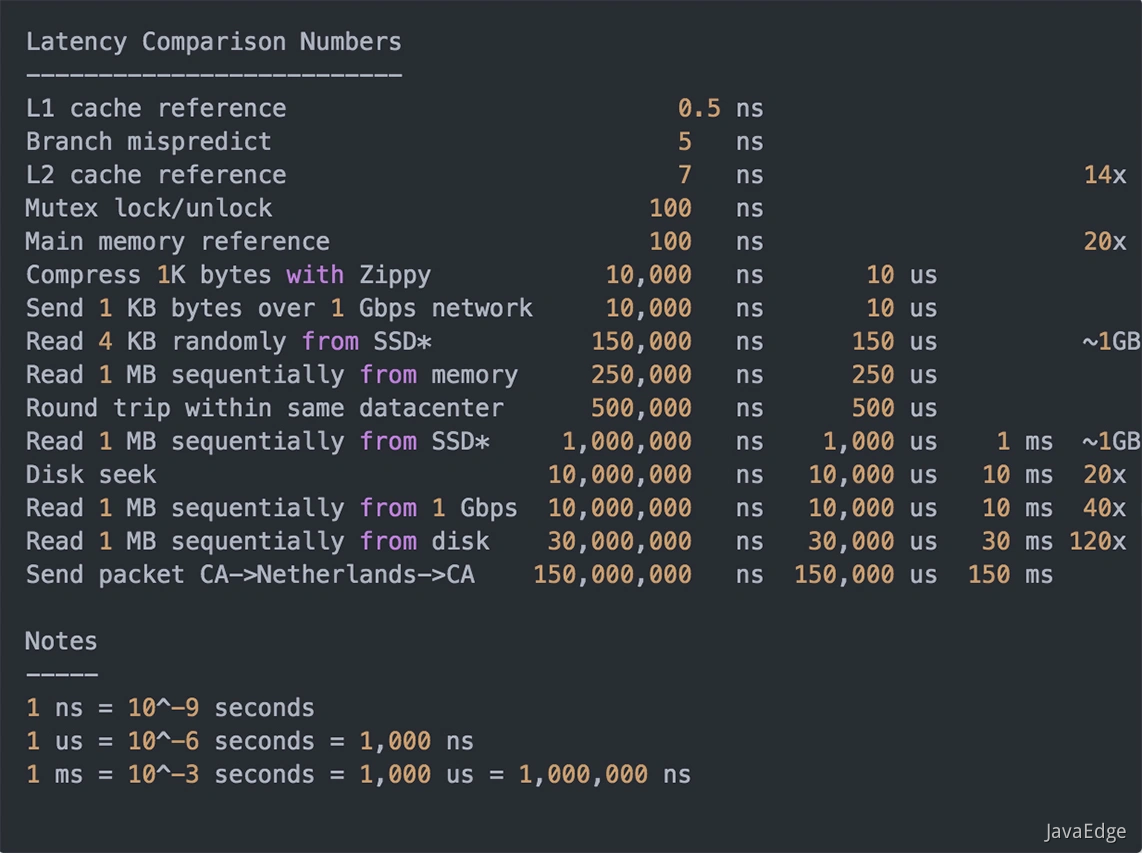Select 'Send 1 KB bytes over 1 Gbps network'
Image resolution: width=1142 pixels, height=853 pixels.
[279, 308]
